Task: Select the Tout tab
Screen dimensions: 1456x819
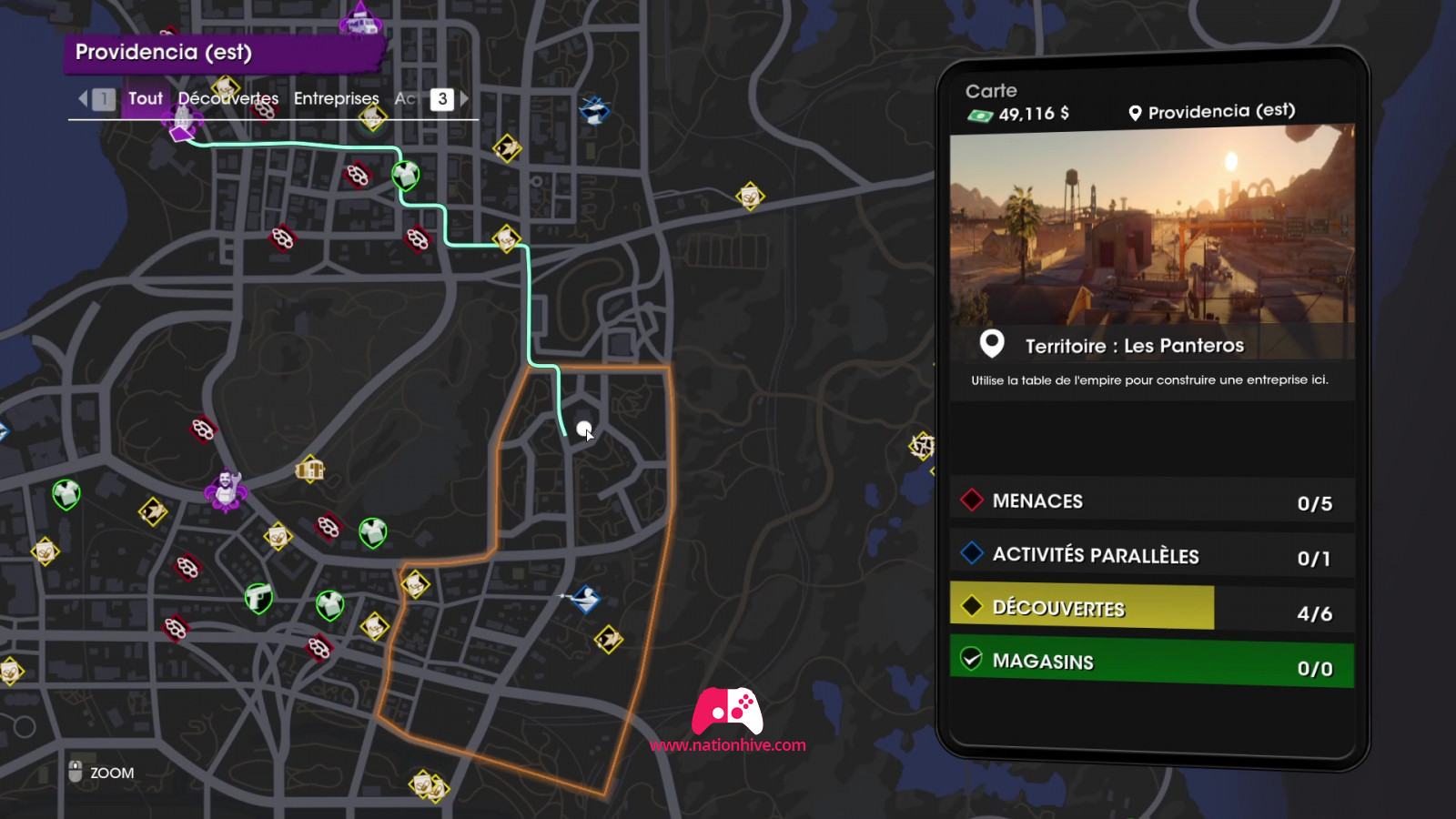Action: point(146,98)
